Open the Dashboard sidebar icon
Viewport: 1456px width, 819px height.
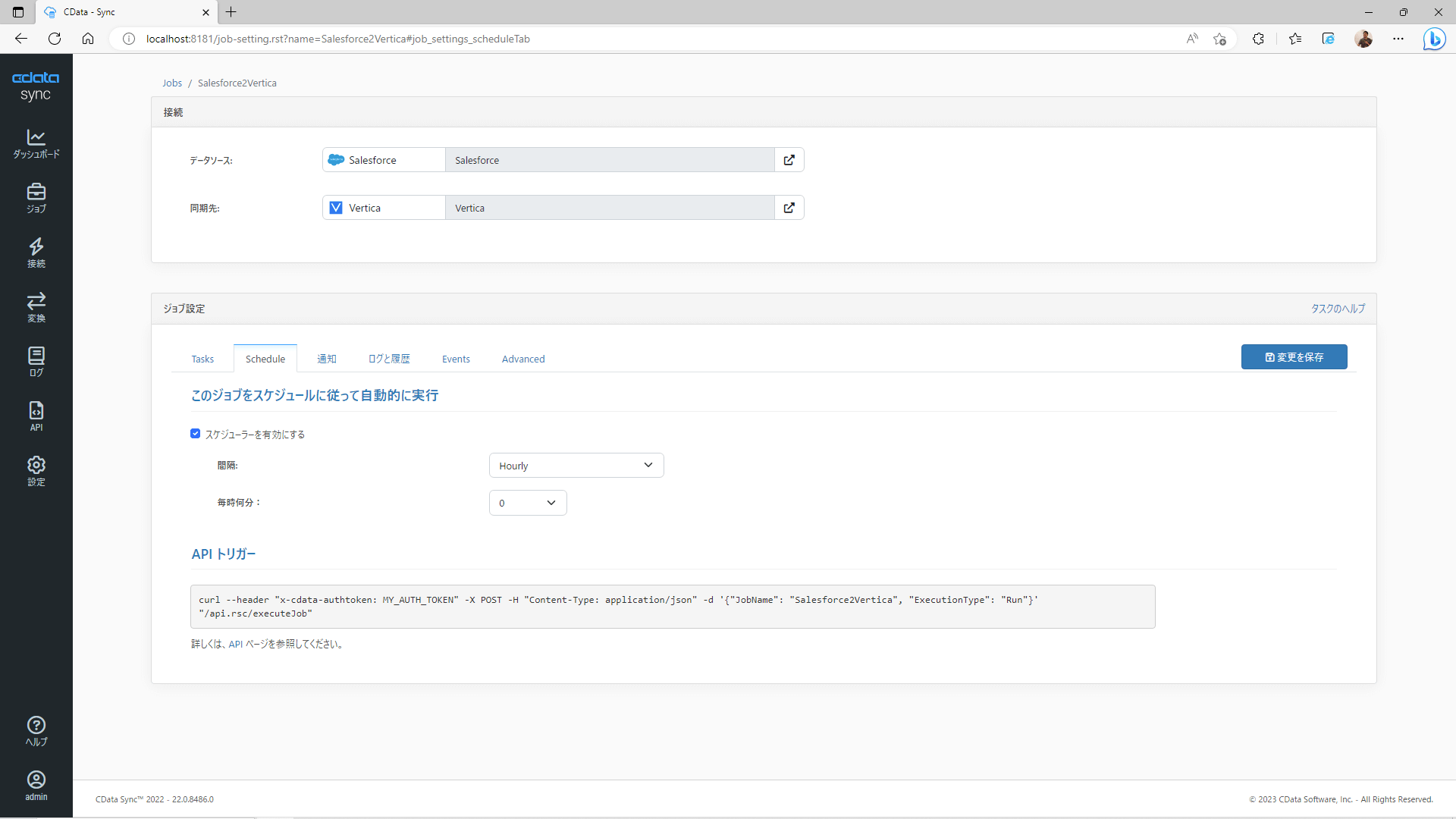coord(36,143)
